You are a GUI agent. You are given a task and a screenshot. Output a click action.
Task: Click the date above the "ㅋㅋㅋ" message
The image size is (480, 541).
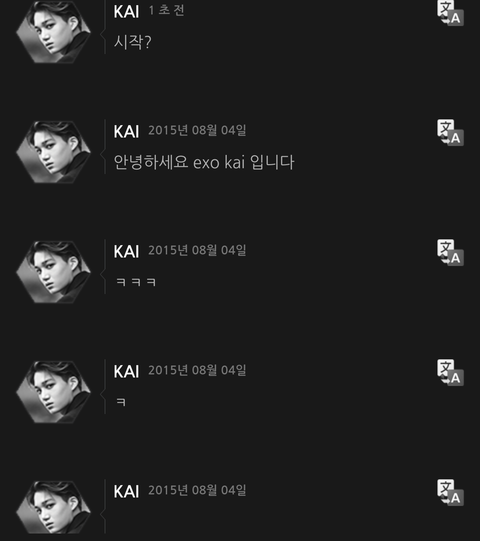pos(197,250)
